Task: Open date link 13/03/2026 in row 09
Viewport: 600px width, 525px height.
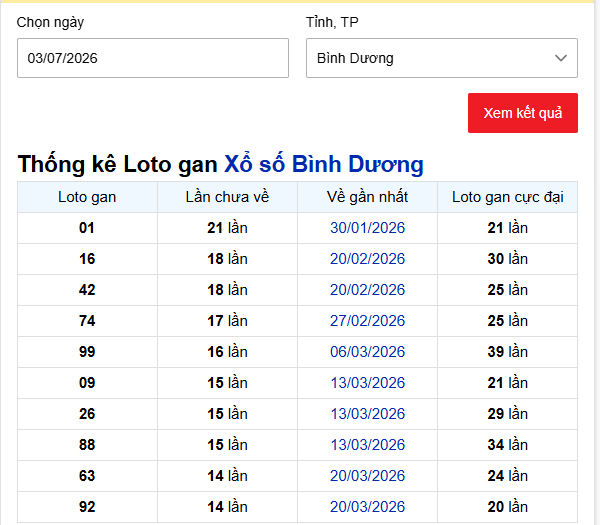Action: click(367, 383)
